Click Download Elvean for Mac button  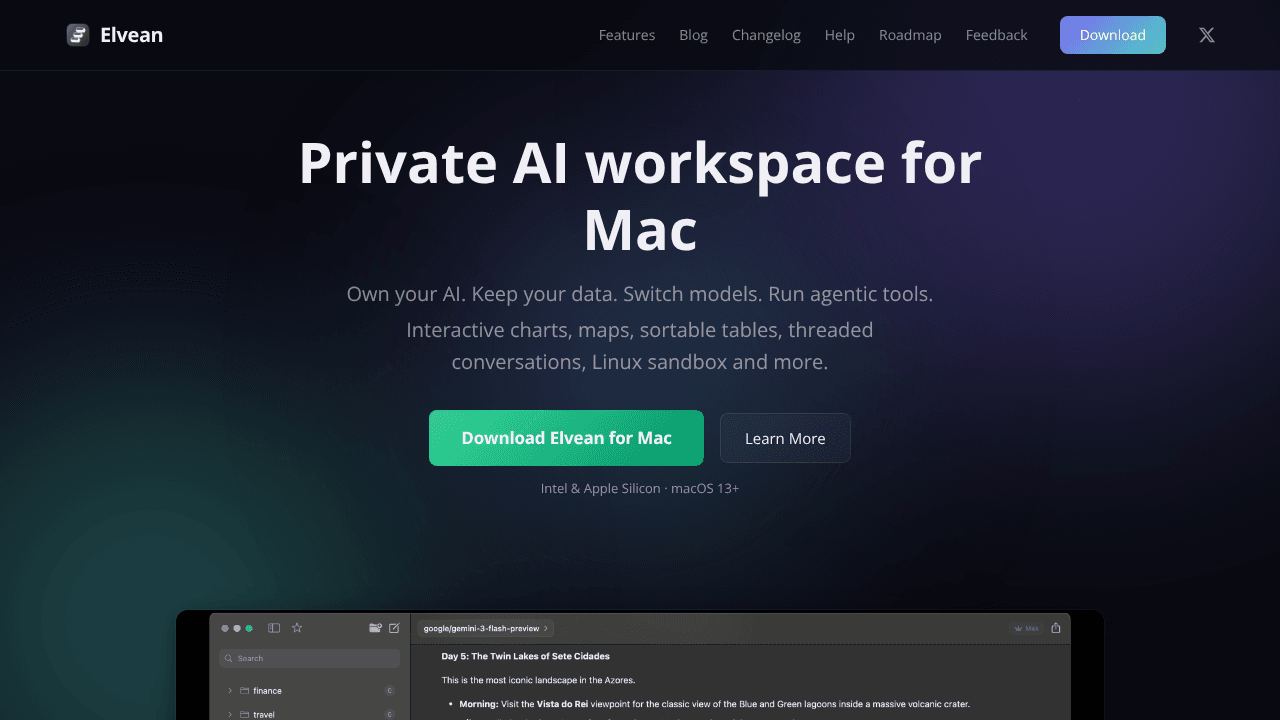pyautogui.click(x=566, y=438)
